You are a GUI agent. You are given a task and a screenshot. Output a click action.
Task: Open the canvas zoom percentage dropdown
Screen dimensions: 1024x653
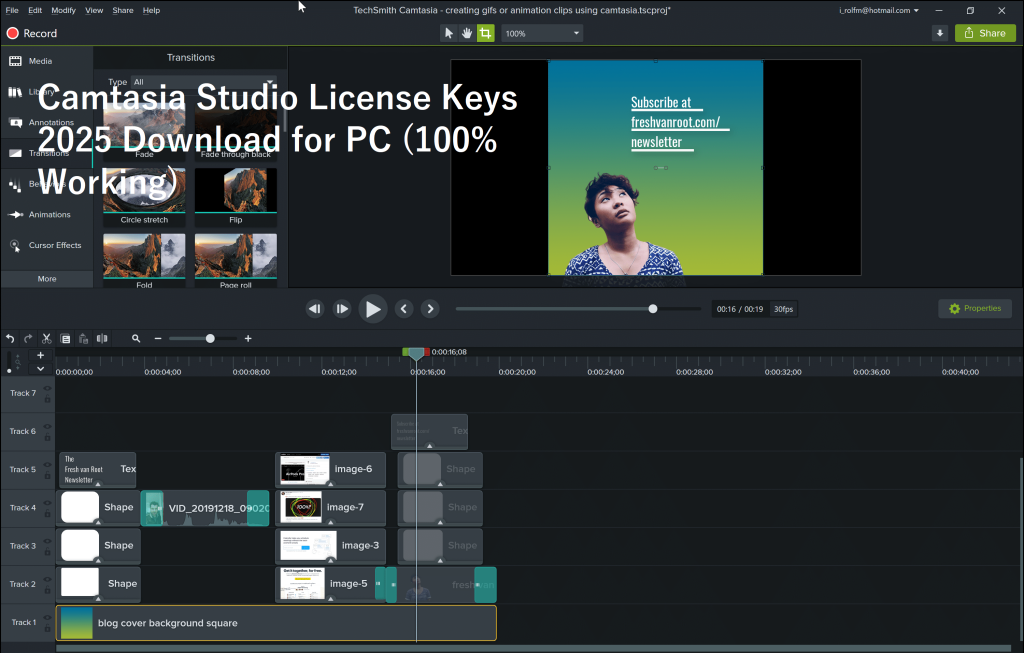coord(541,33)
